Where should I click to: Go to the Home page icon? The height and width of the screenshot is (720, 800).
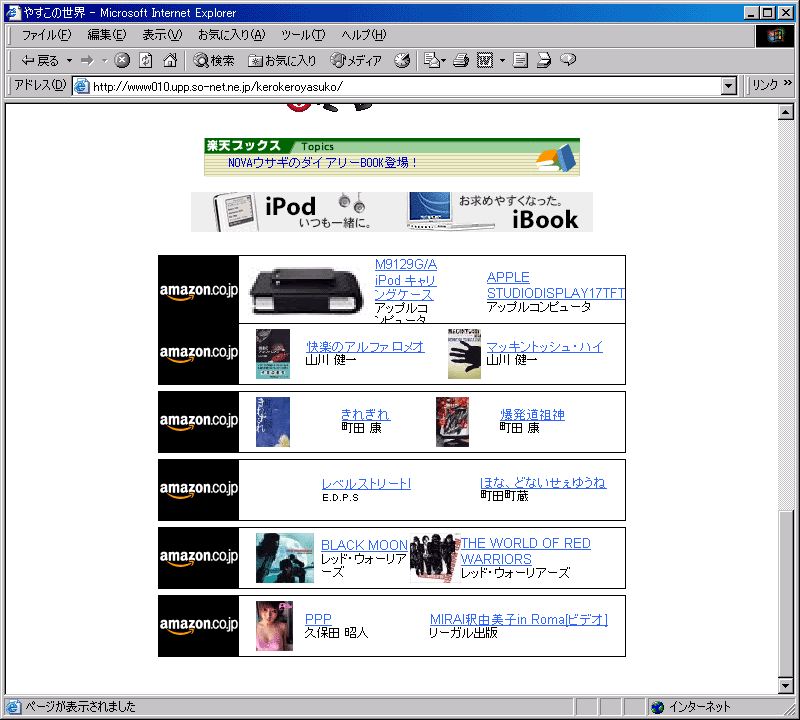pyautogui.click(x=170, y=61)
